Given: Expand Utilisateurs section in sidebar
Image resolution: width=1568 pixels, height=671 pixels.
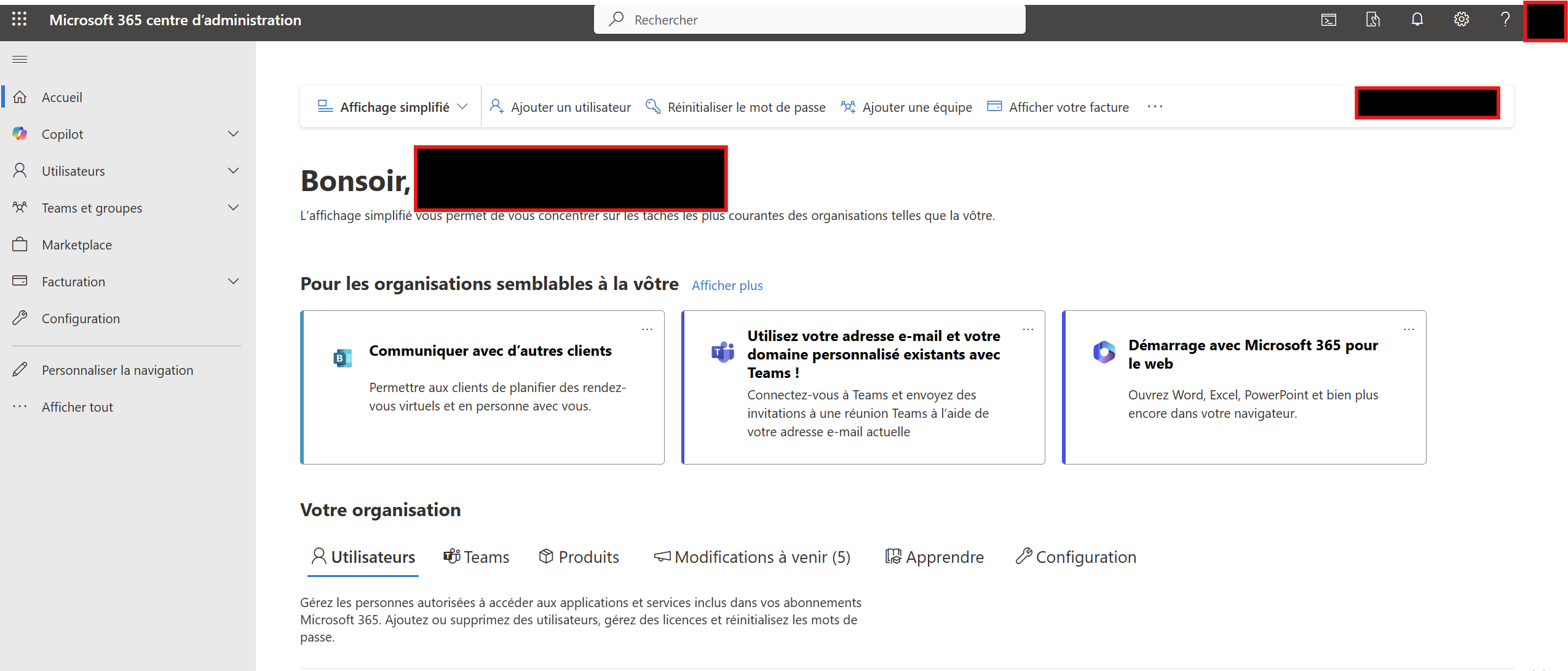Looking at the screenshot, I should [233, 171].
